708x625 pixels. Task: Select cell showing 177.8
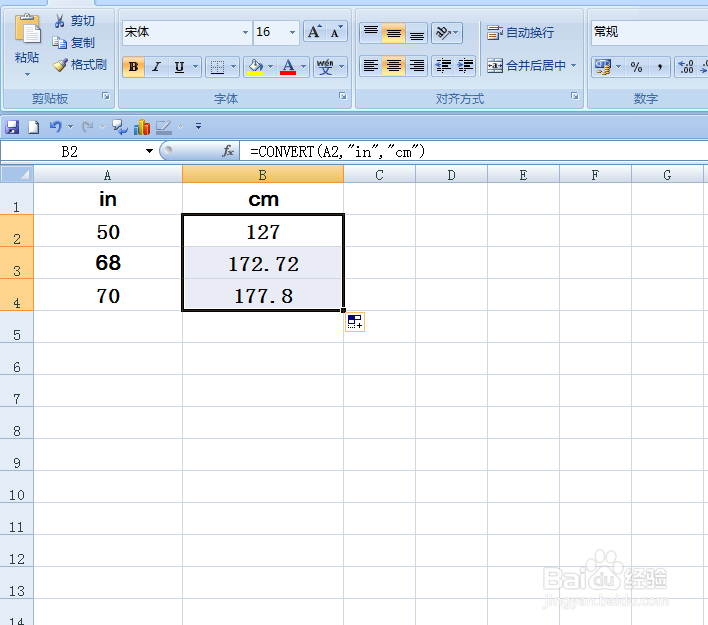(x=263, y=295)
